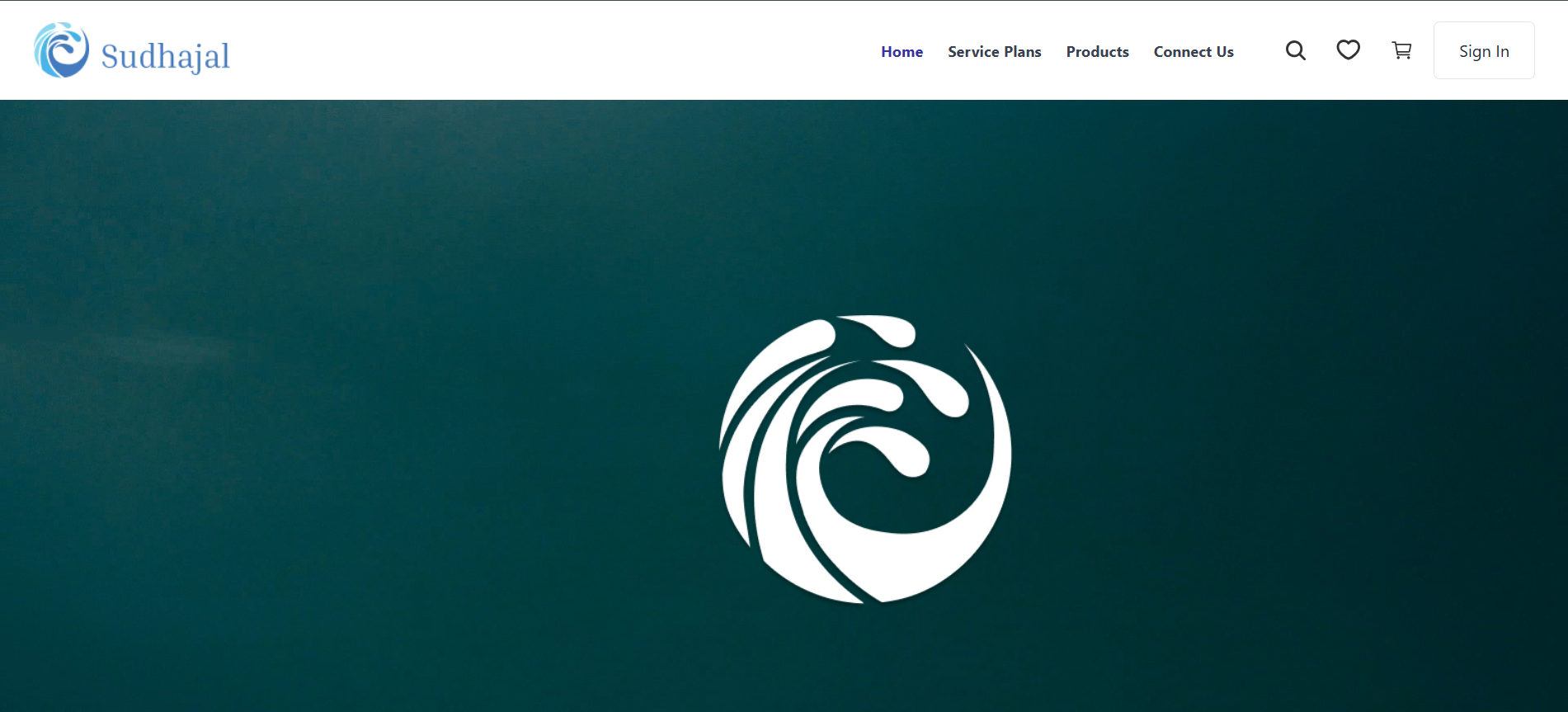Navigate to Products in the header
Viewport: 1568px width, 712px height.
(1097, 51)
